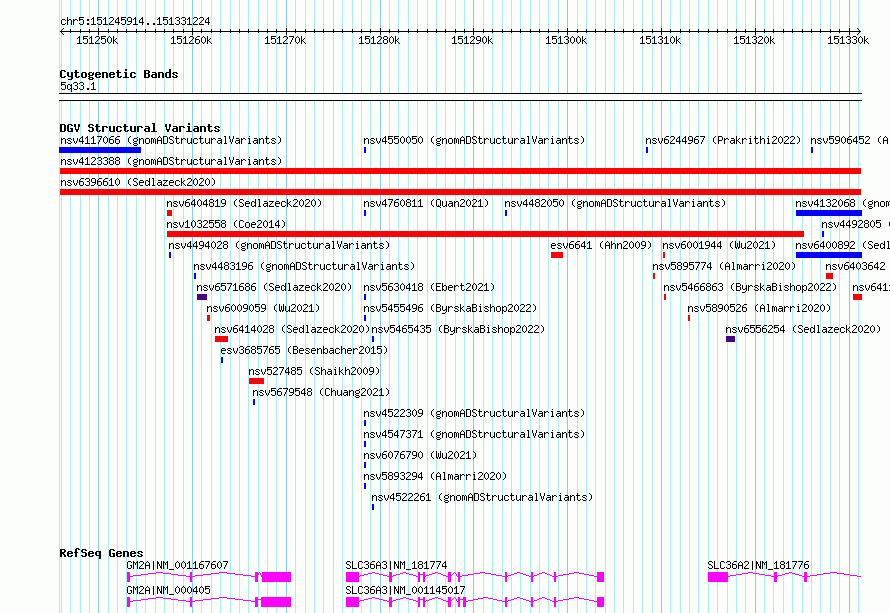Click the SLC36A3|NM_001145017 gene label

point(405,590)
